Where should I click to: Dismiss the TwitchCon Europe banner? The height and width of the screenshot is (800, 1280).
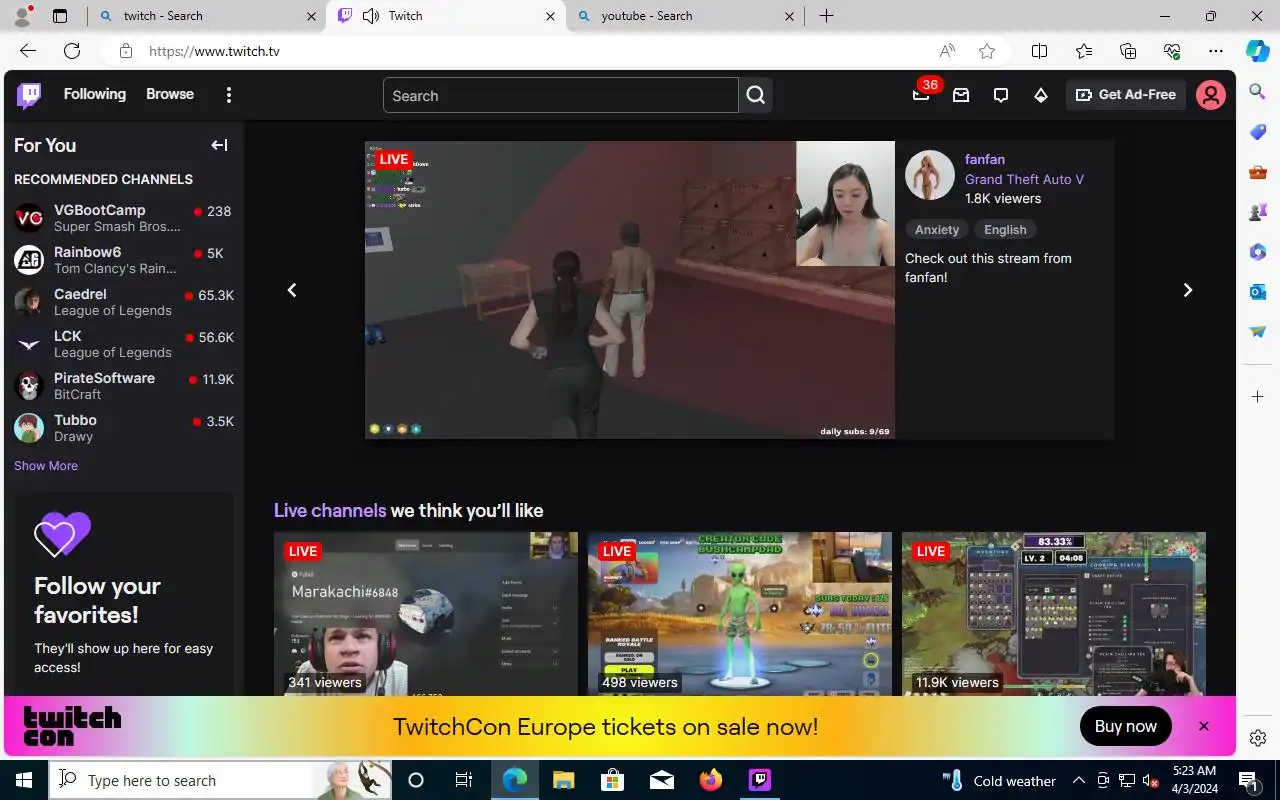click(x=1204, y=726)
